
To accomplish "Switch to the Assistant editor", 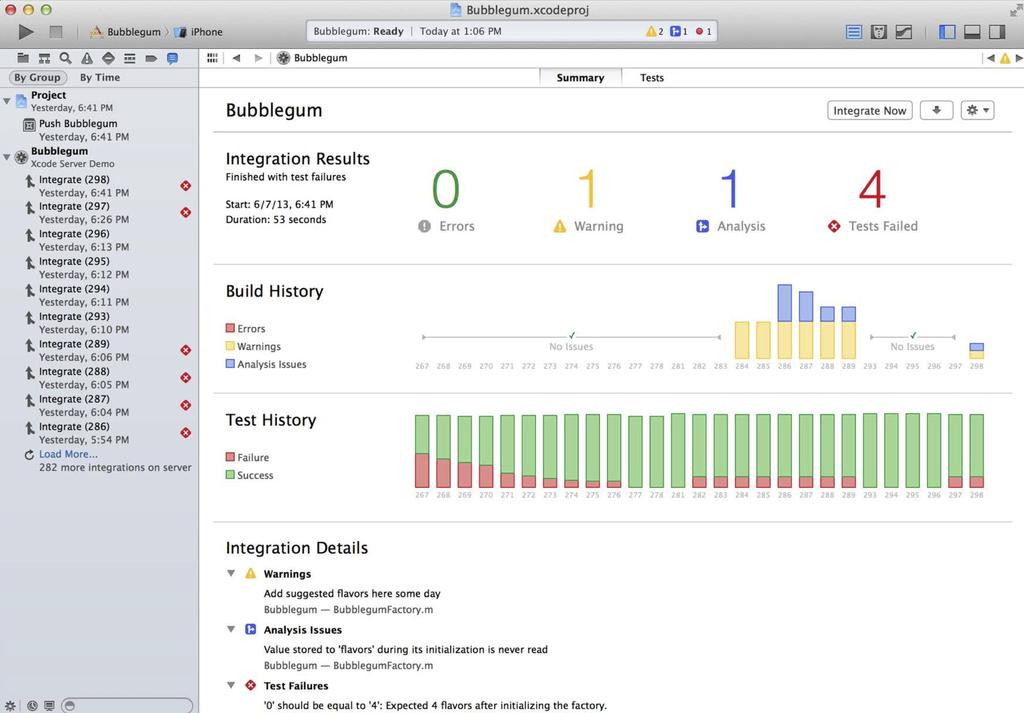I will (x=879, y=31).
